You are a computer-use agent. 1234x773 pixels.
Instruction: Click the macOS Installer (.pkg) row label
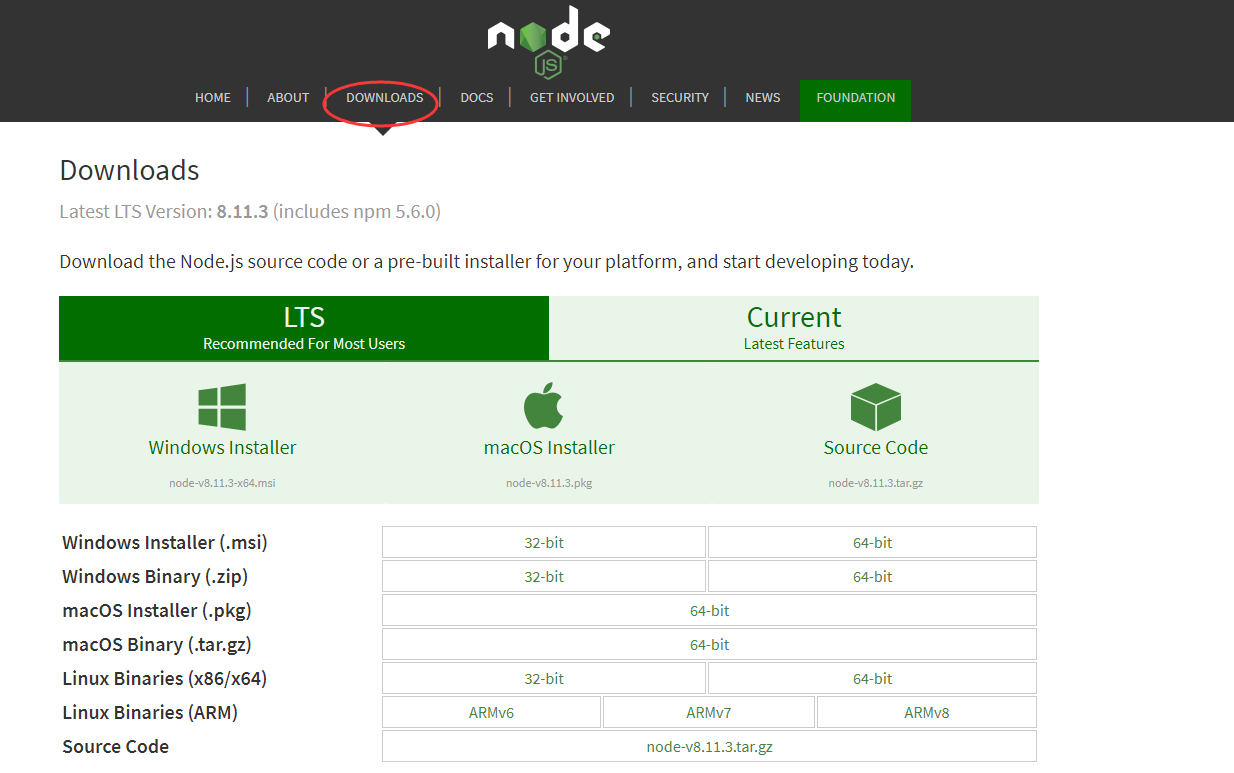click(x=157, y=610)
